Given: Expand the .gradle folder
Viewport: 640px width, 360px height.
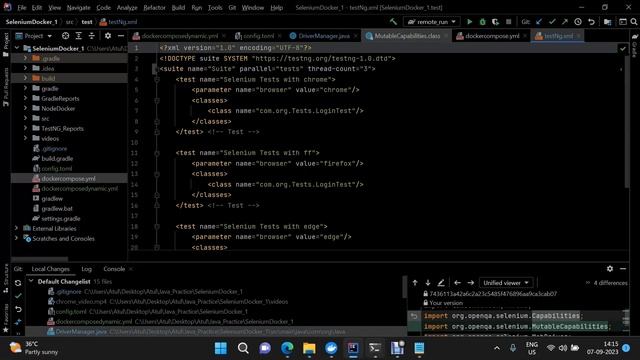Looking at the screenshot, I should [25, 58].
